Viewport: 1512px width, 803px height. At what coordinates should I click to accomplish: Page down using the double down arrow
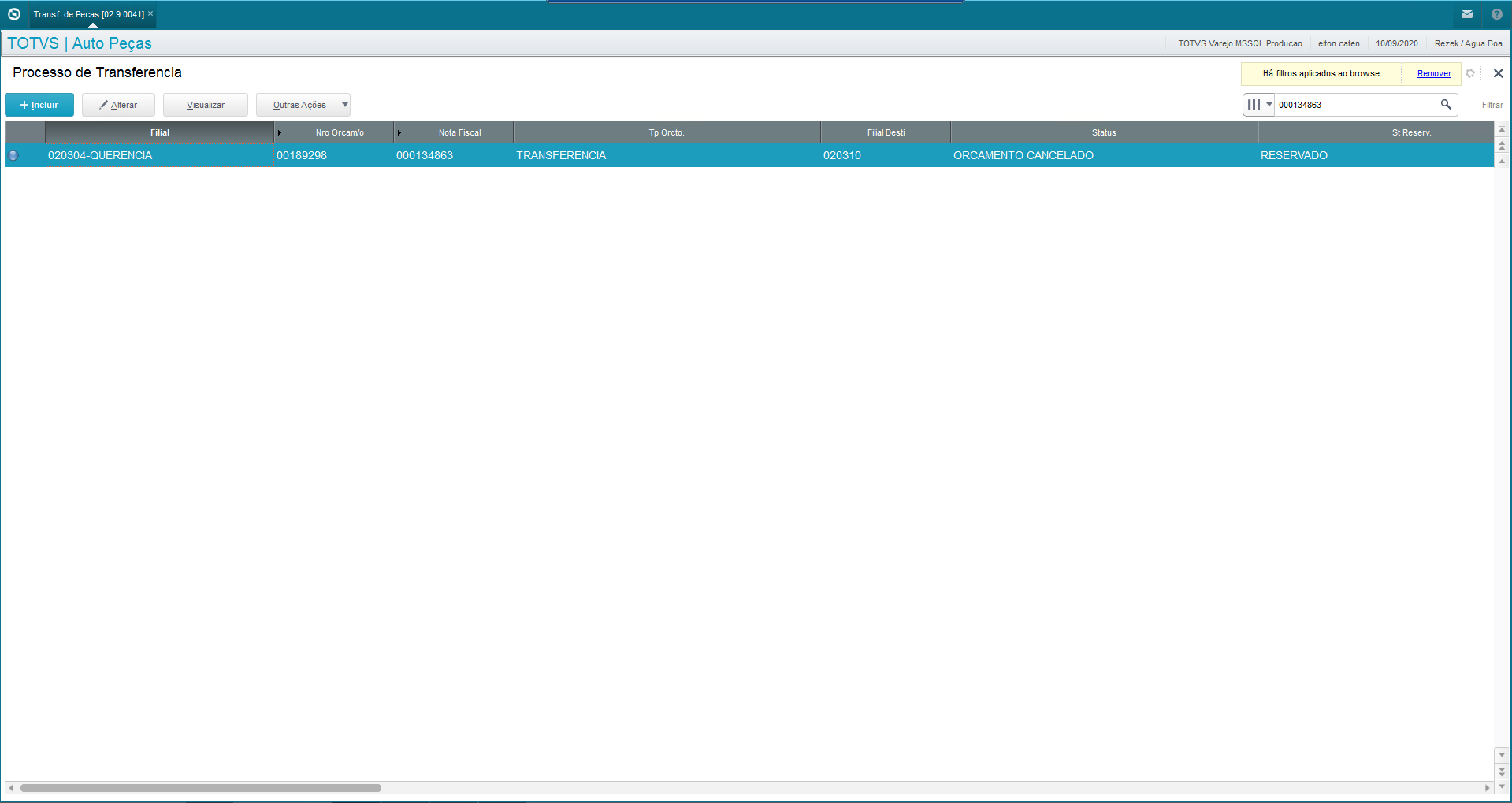tap(1502, 771)
